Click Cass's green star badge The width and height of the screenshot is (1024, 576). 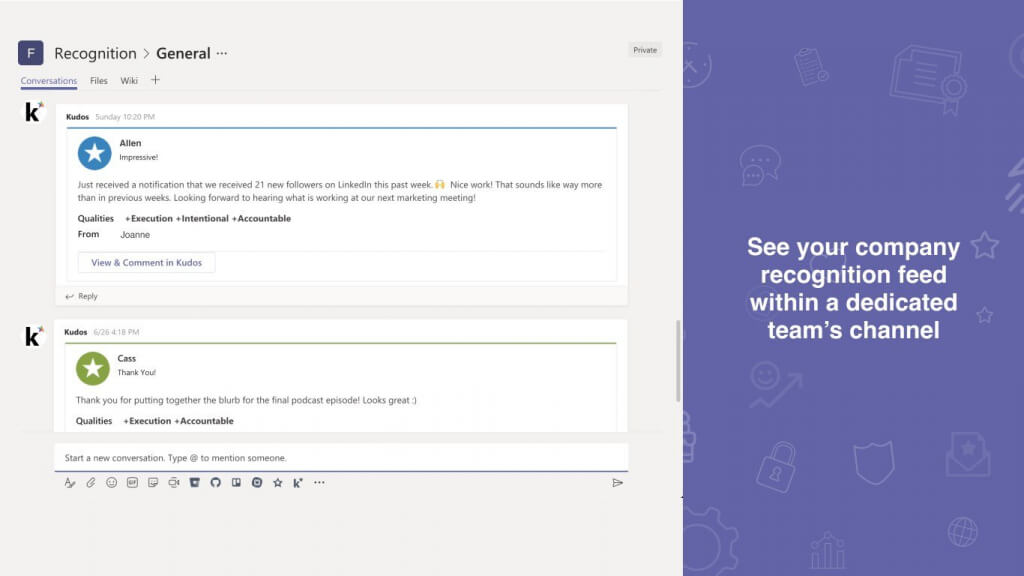[x=93, y=368]
